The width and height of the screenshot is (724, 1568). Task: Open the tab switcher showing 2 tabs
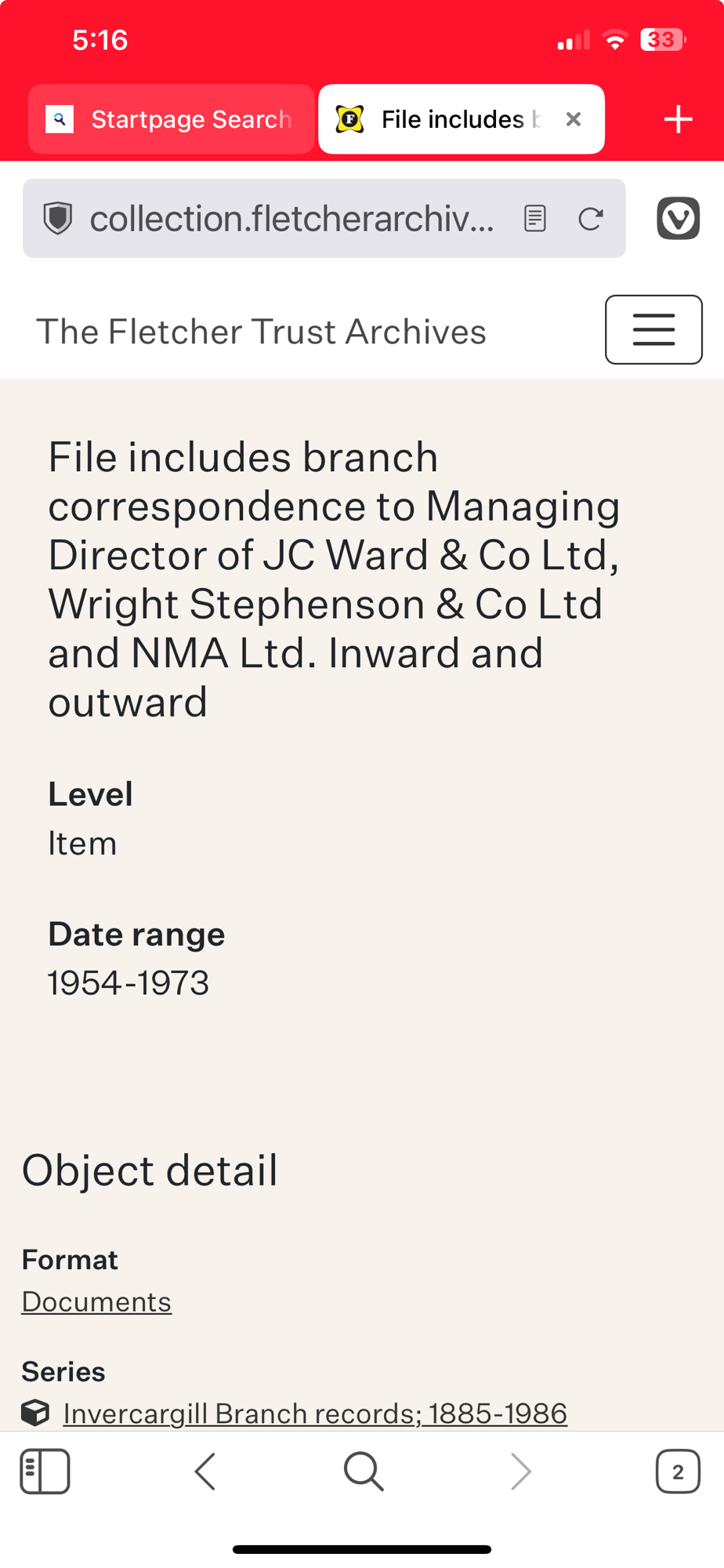tap(678, 1472)
